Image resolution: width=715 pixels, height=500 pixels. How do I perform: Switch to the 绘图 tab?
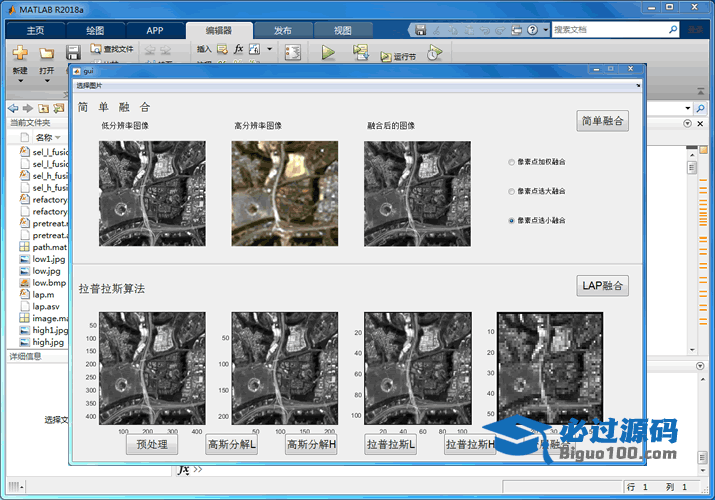(95, 31)
